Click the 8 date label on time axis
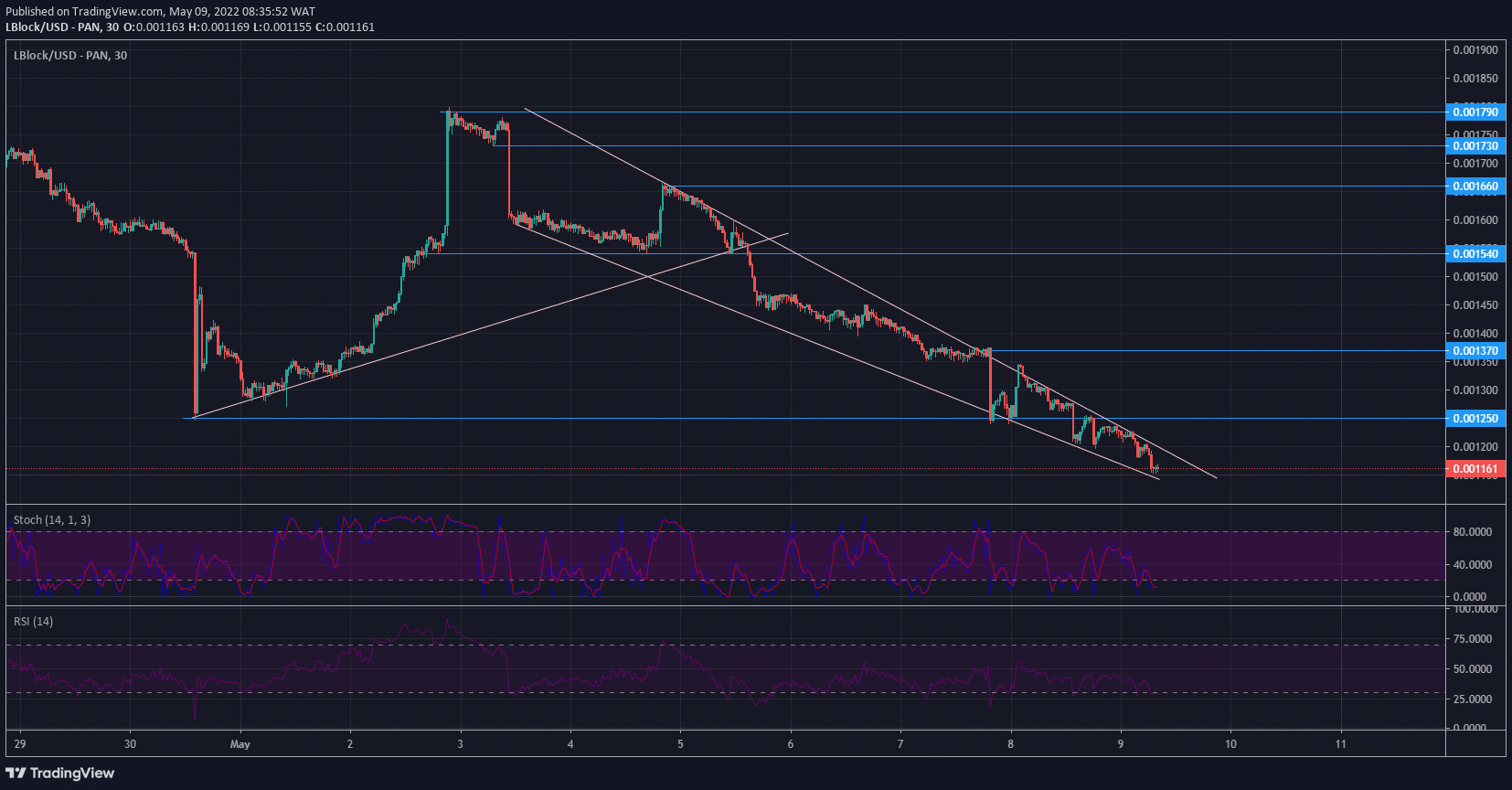The width and height of the screenshot is (1512, 790). 1010,744
